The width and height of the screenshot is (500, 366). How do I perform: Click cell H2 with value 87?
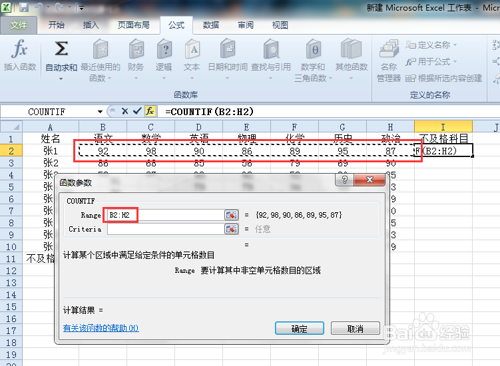[x=390, y=151]
